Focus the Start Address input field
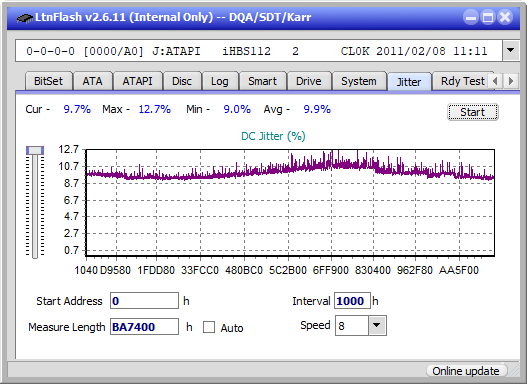The height and width of the screenshot is (384, 527). click(145, 301)
